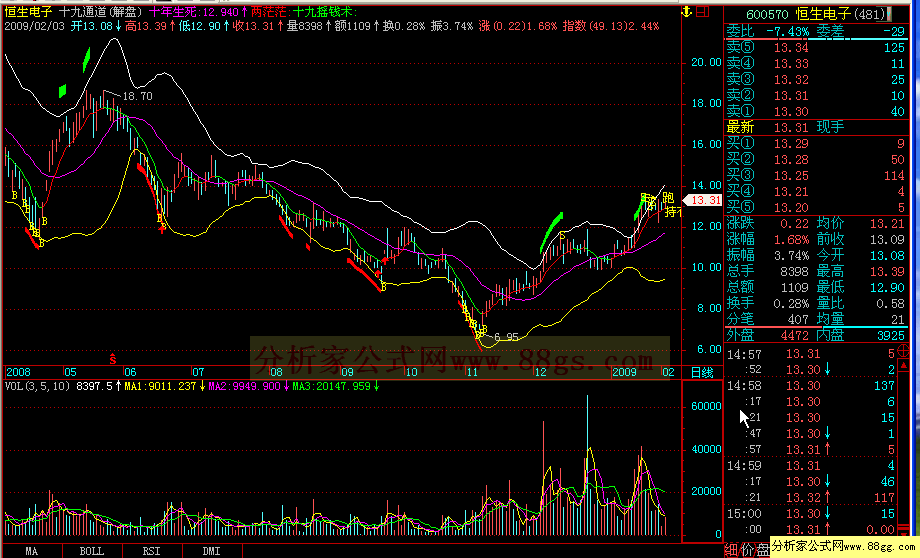Click the tick list scroll-up arrow
920x558 pixels.
904,366
